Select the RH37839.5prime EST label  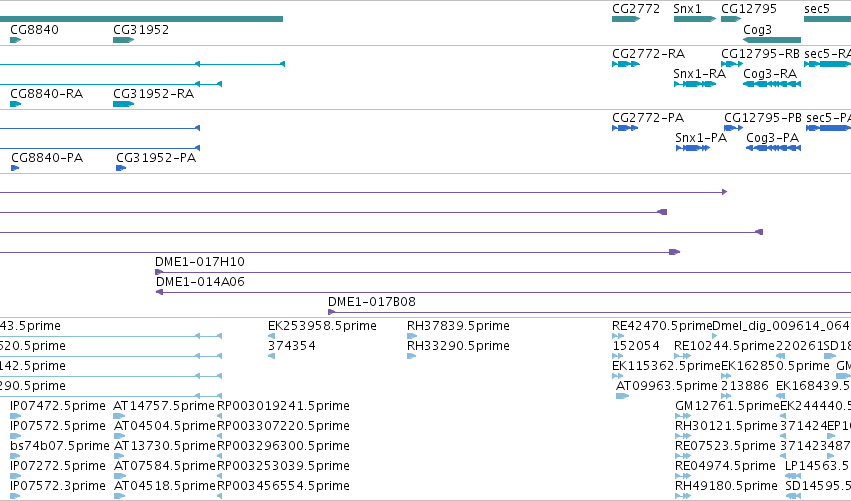458,326
